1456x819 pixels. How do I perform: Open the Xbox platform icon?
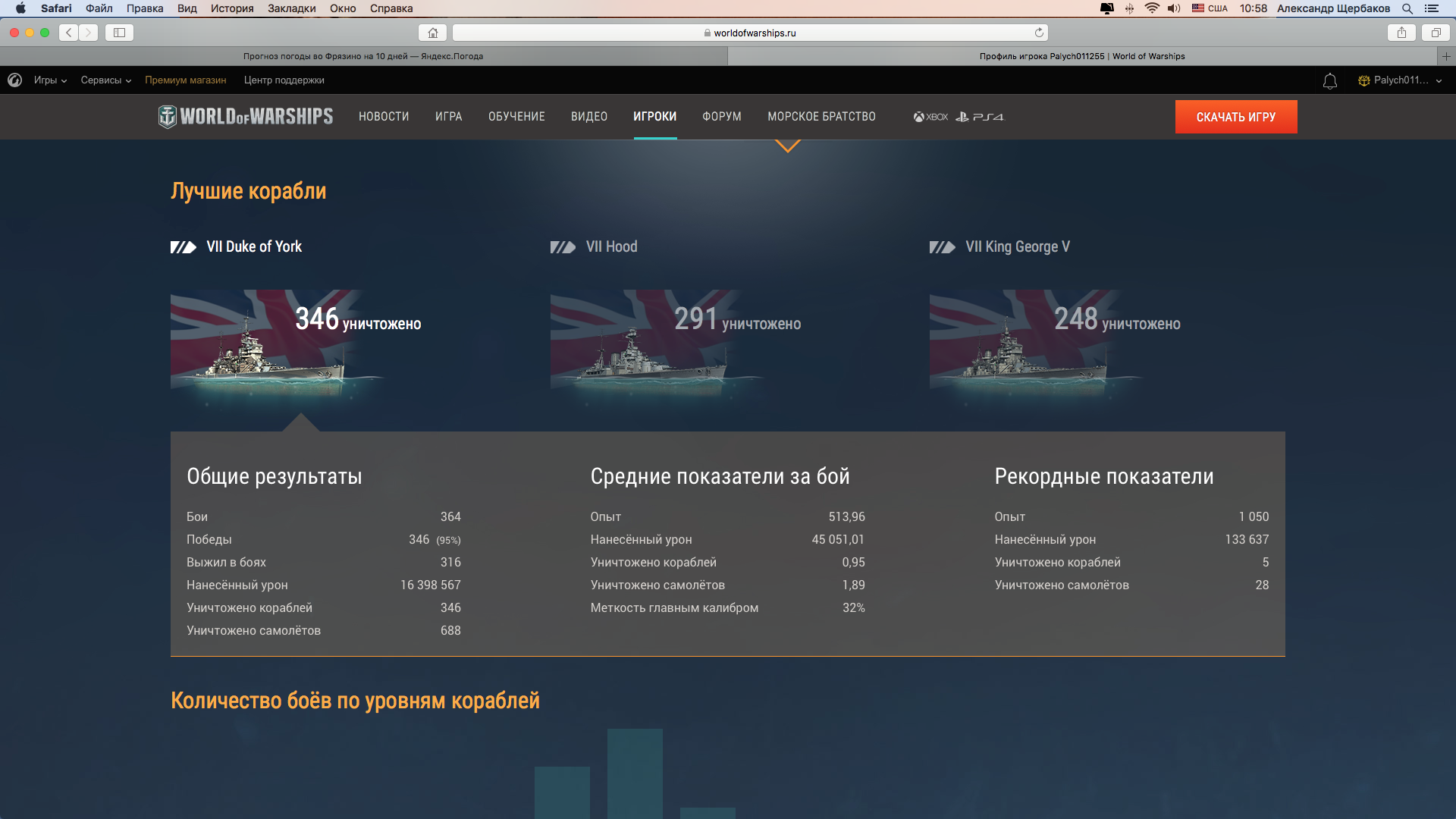click(x=930, y=117)
